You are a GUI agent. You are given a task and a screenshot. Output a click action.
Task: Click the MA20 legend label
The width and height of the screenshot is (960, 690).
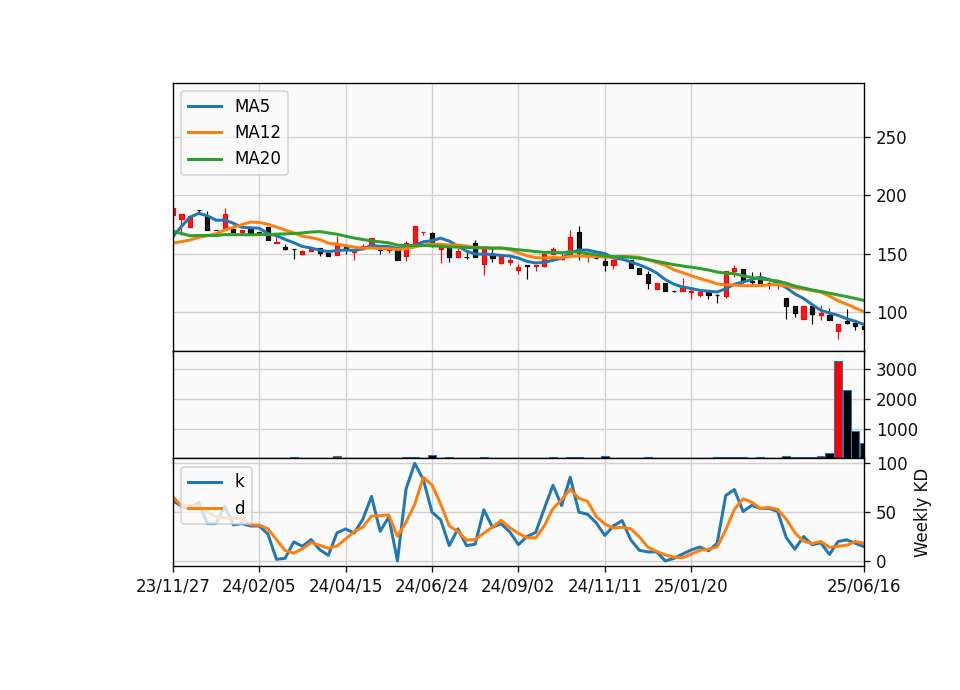point(257,158)
